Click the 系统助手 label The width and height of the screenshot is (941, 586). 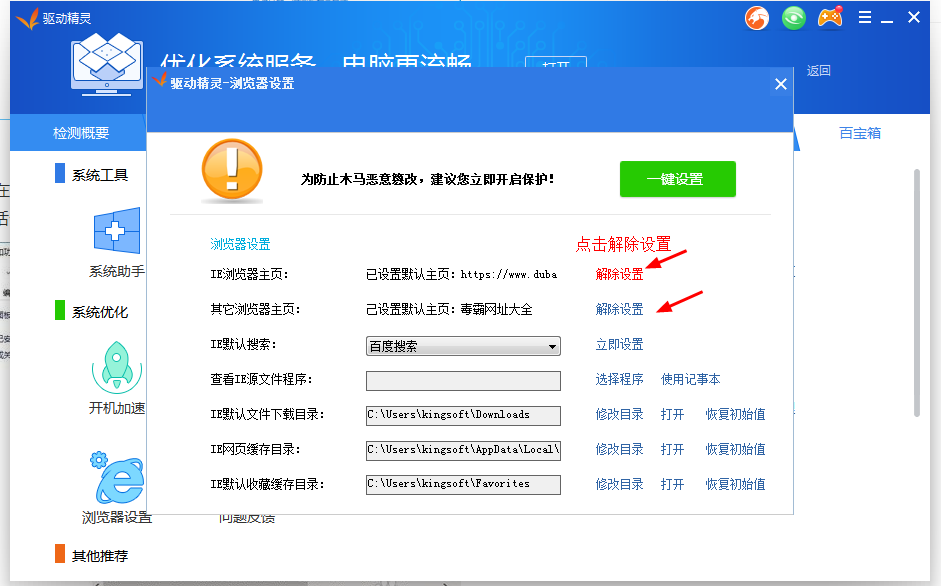click(117, 271)
